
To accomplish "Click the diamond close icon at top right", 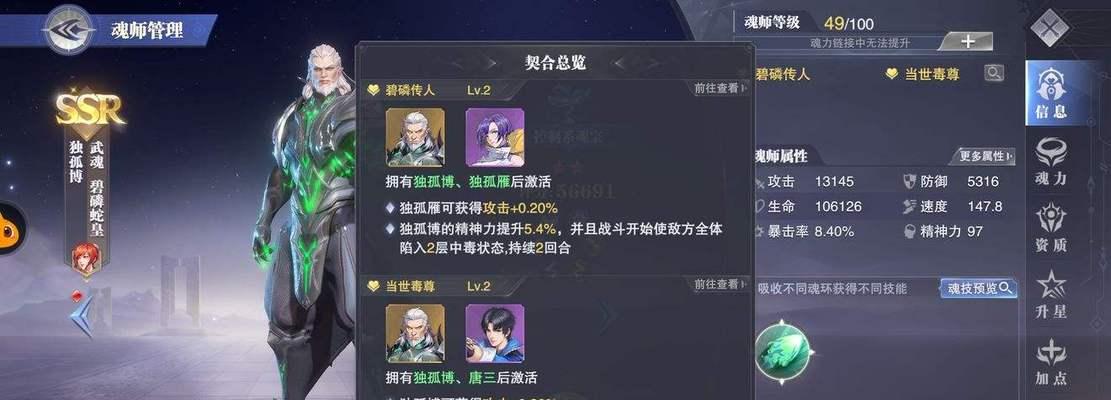I will point(1050,28).
